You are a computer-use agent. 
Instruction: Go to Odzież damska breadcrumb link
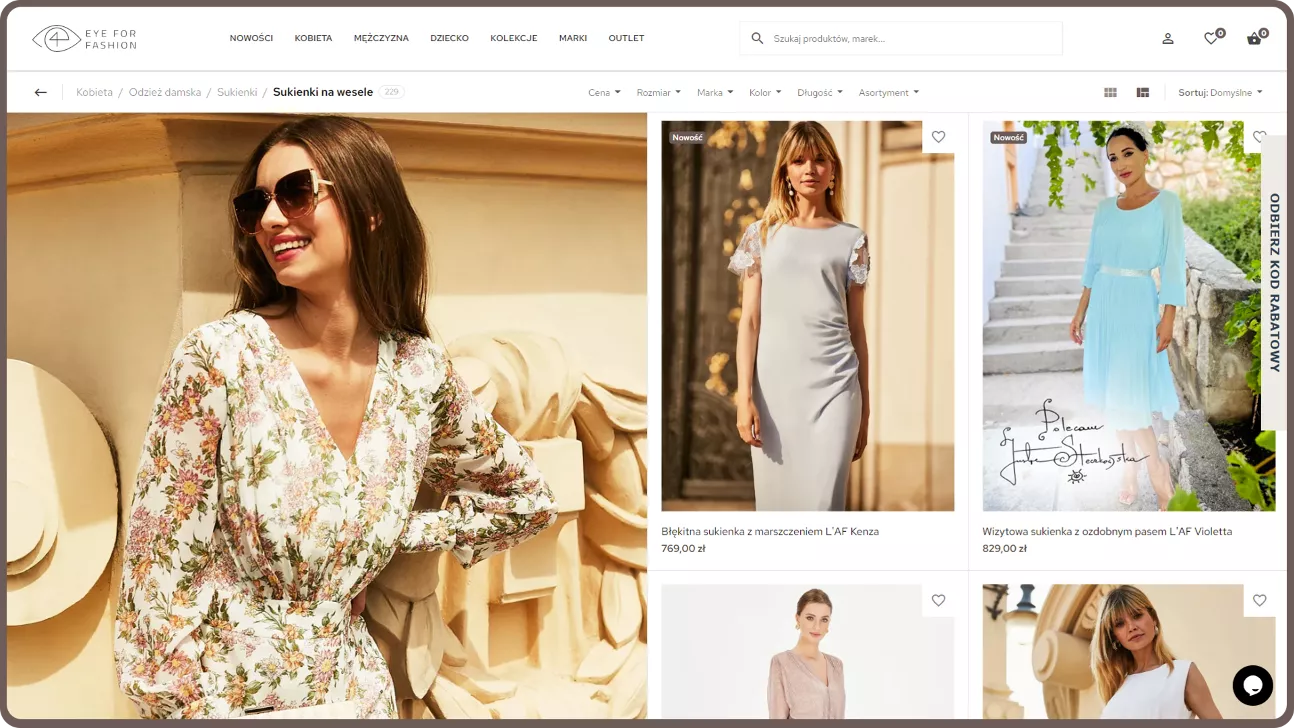(x=165, y=92)
